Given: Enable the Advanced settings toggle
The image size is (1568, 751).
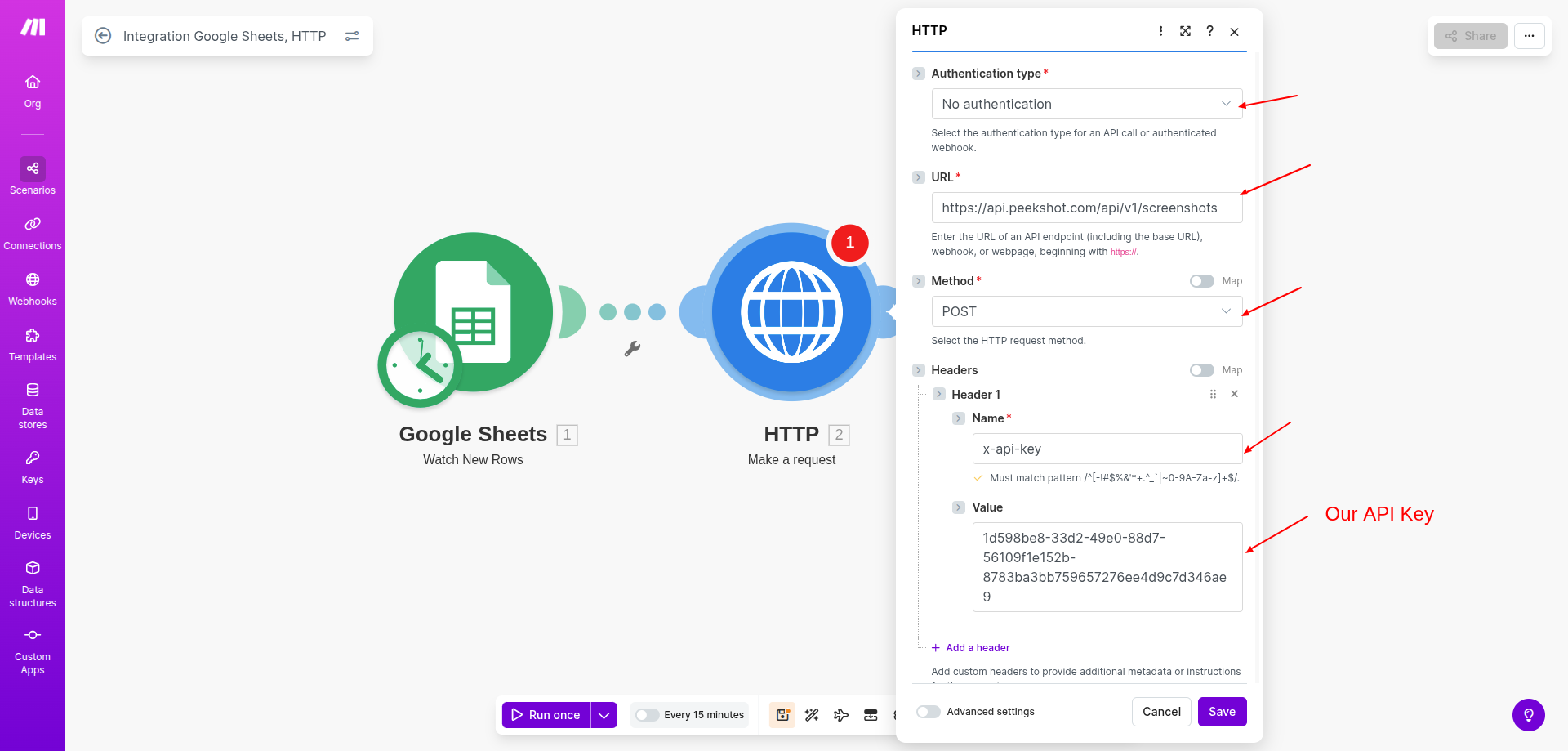Looking at the screenshot, I should (x=929, y=712).
